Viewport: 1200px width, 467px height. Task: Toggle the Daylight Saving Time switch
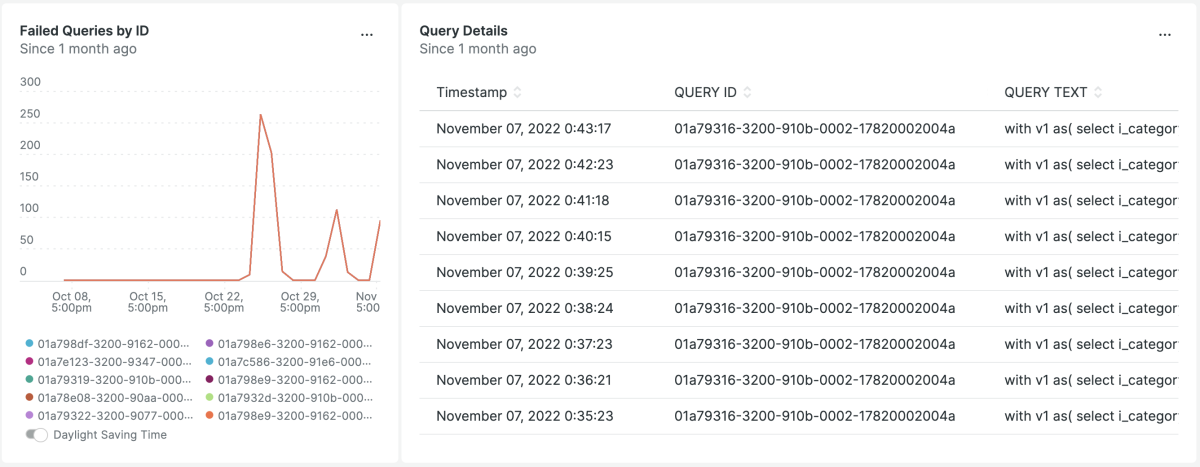pos(37,435)
